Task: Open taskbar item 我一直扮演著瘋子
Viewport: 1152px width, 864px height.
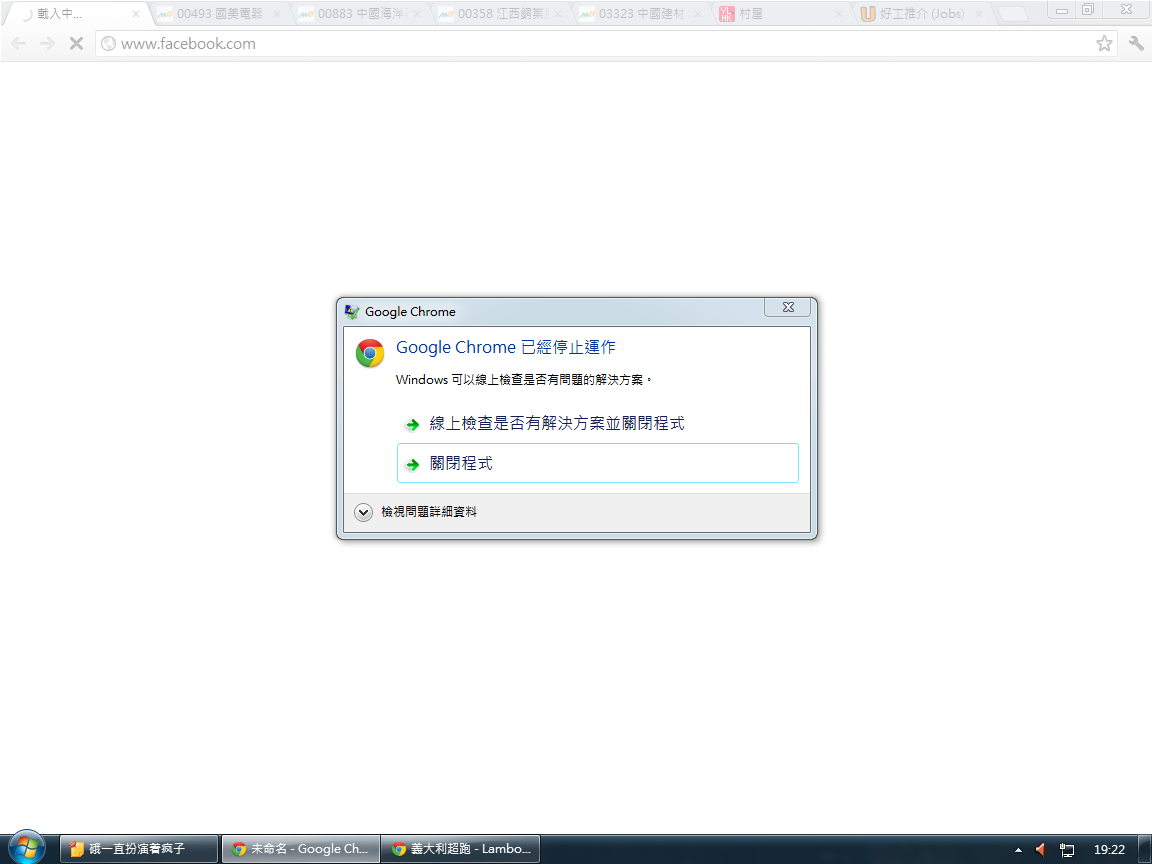Action: pyautogui.click(x=139, y=849)
